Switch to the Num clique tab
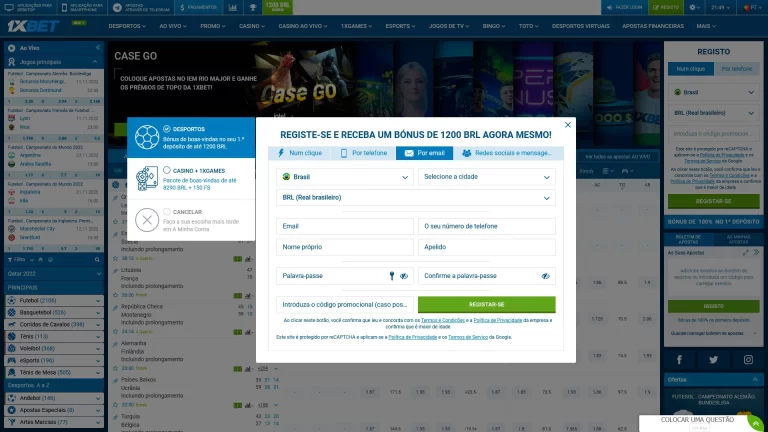 300,153
